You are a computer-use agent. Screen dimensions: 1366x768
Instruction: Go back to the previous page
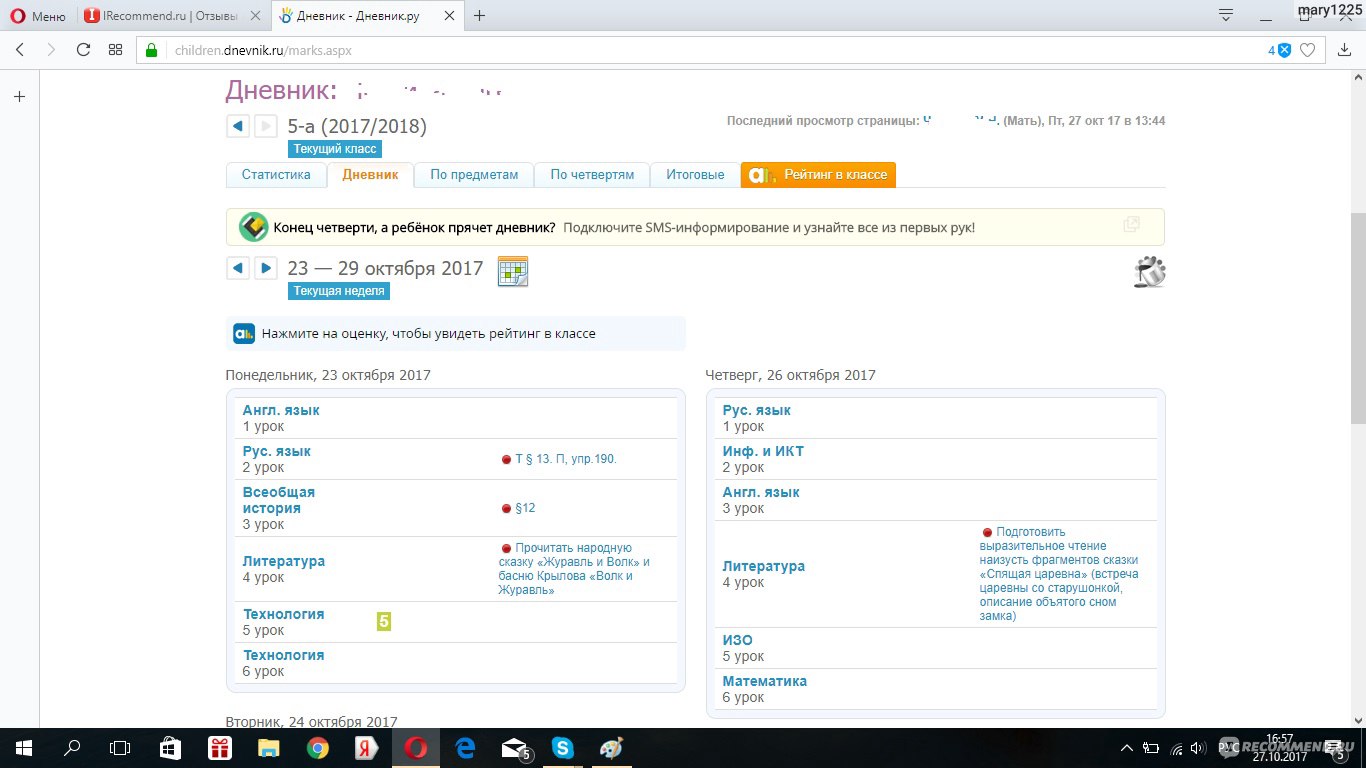[19, 50]
